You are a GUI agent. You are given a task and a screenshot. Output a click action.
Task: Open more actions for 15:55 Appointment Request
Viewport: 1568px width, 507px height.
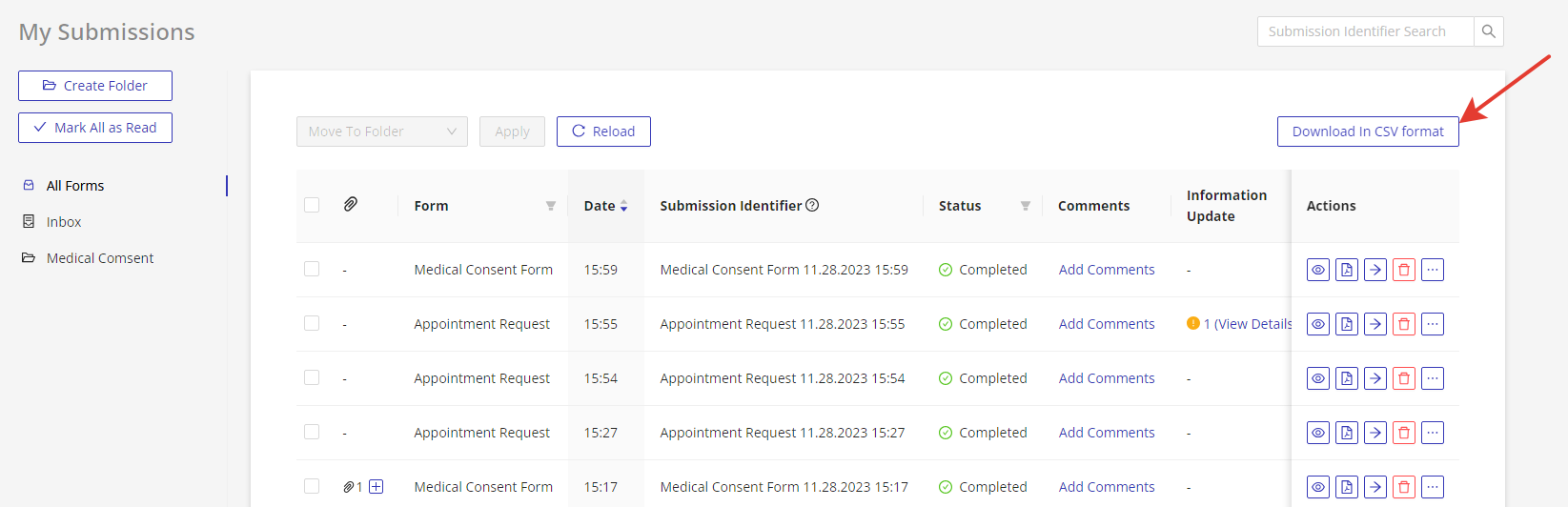[1433, 324]
